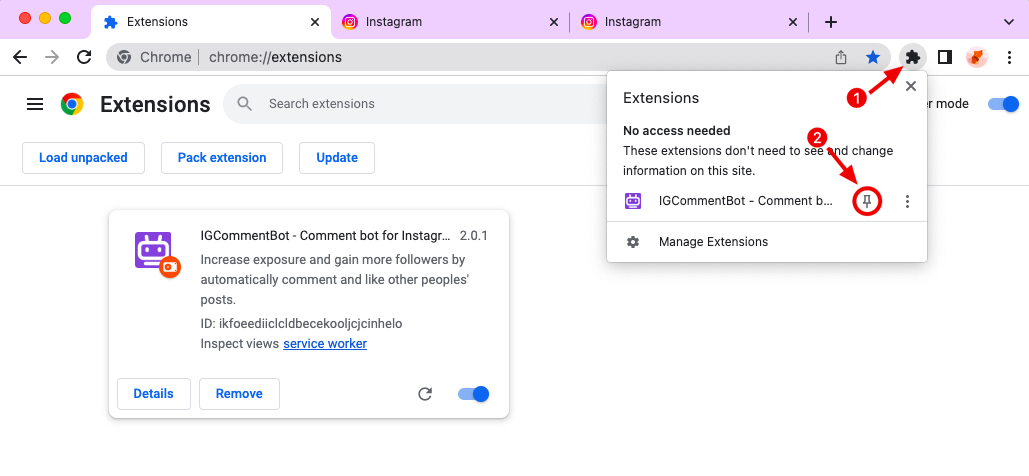
Task: Click Pack extension button
Action: click(x=222, y=158)
